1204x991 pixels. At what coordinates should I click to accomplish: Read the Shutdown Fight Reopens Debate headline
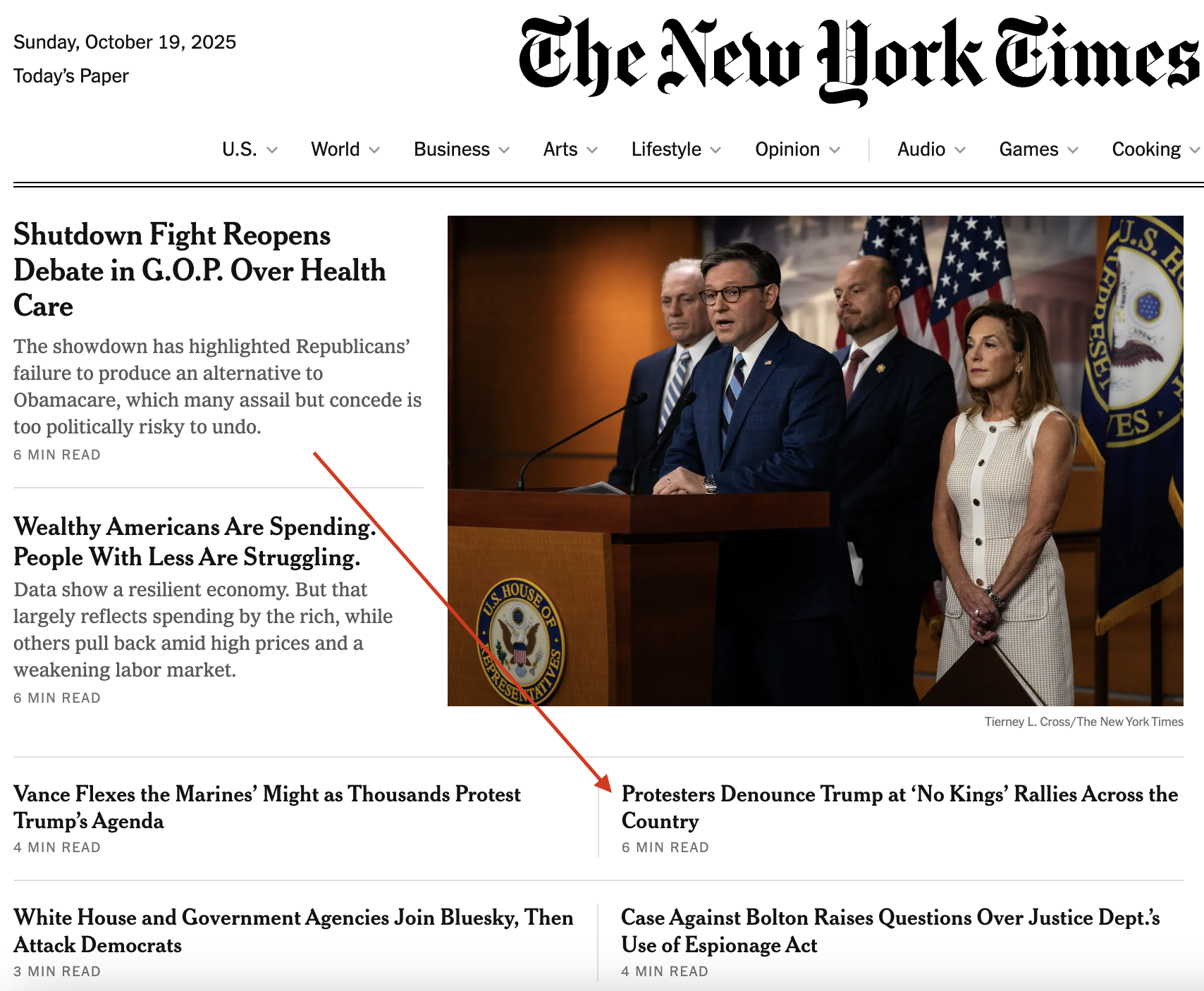pyautogui.click(x=199, y=270)
